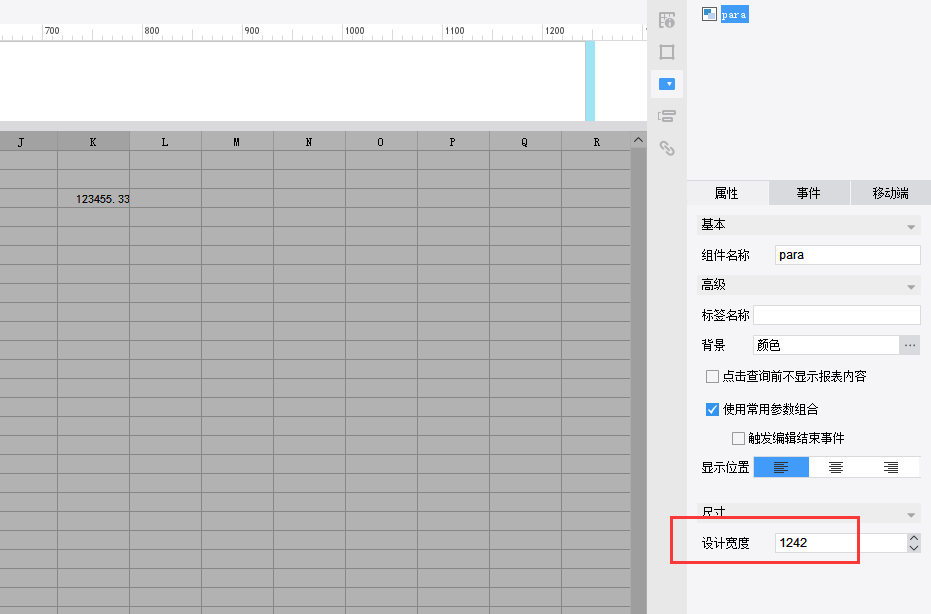The height and width of the screenshot is (614, 931).
Task: Uncheck 使用常用参数组合 checkbox
Action: tap(712, 409)
